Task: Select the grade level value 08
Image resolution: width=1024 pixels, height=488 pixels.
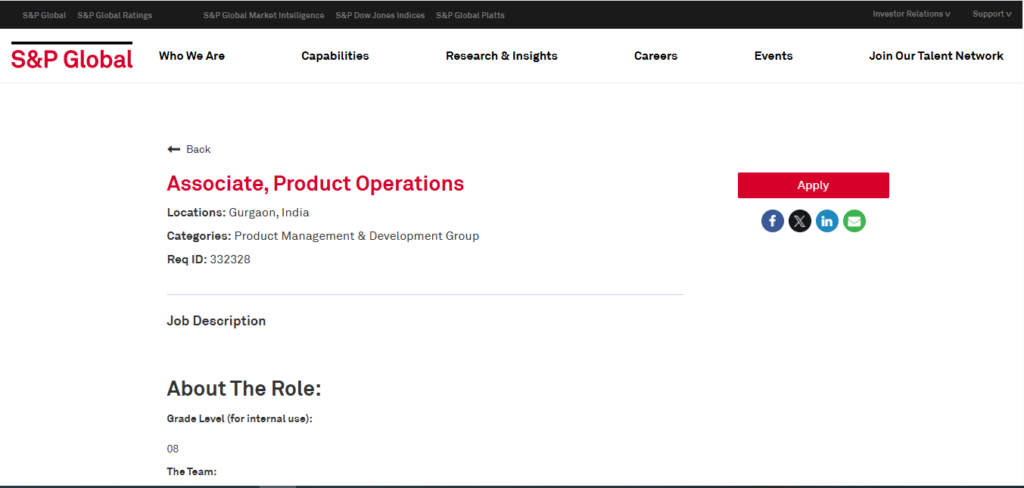Action: click(172, 449)
